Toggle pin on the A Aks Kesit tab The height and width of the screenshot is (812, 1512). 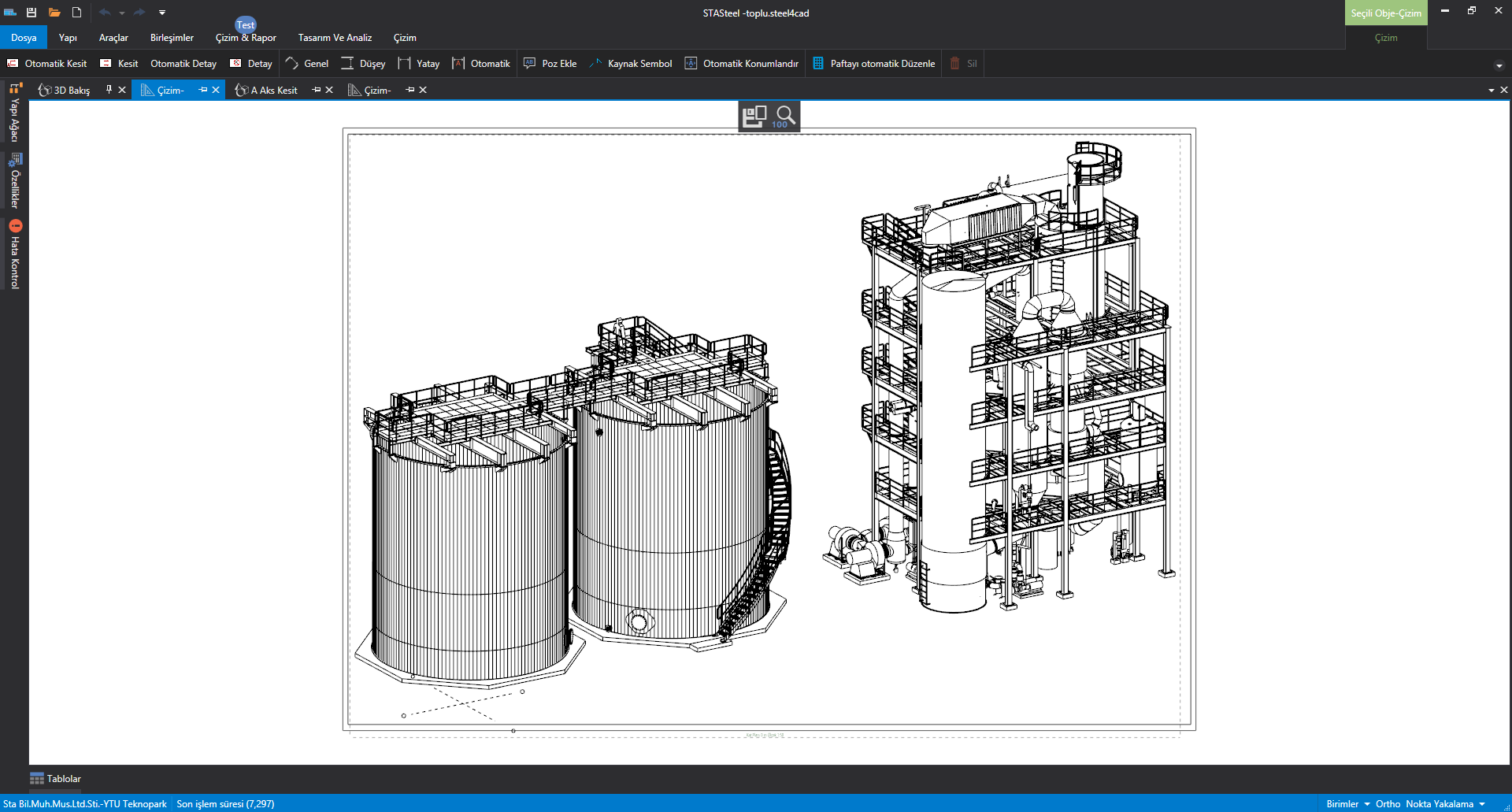click(317, 90)
